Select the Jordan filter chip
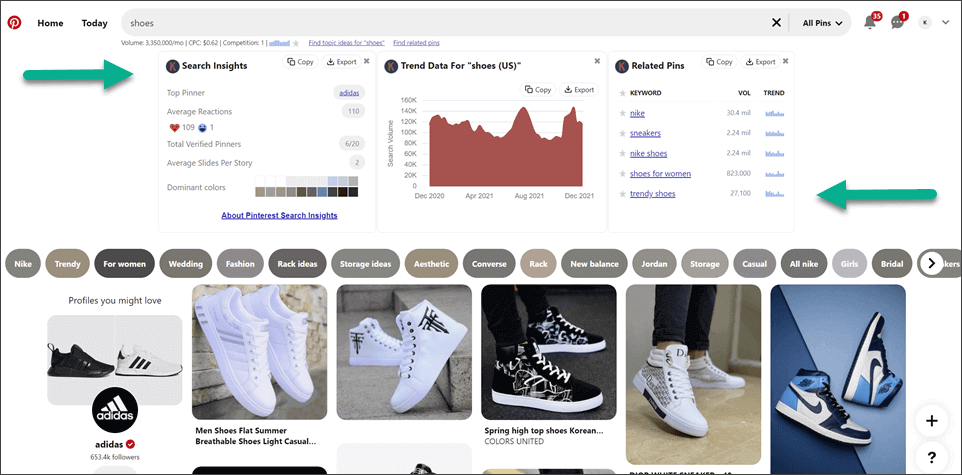The image size is (962, 475). click(x=654, y=264)
